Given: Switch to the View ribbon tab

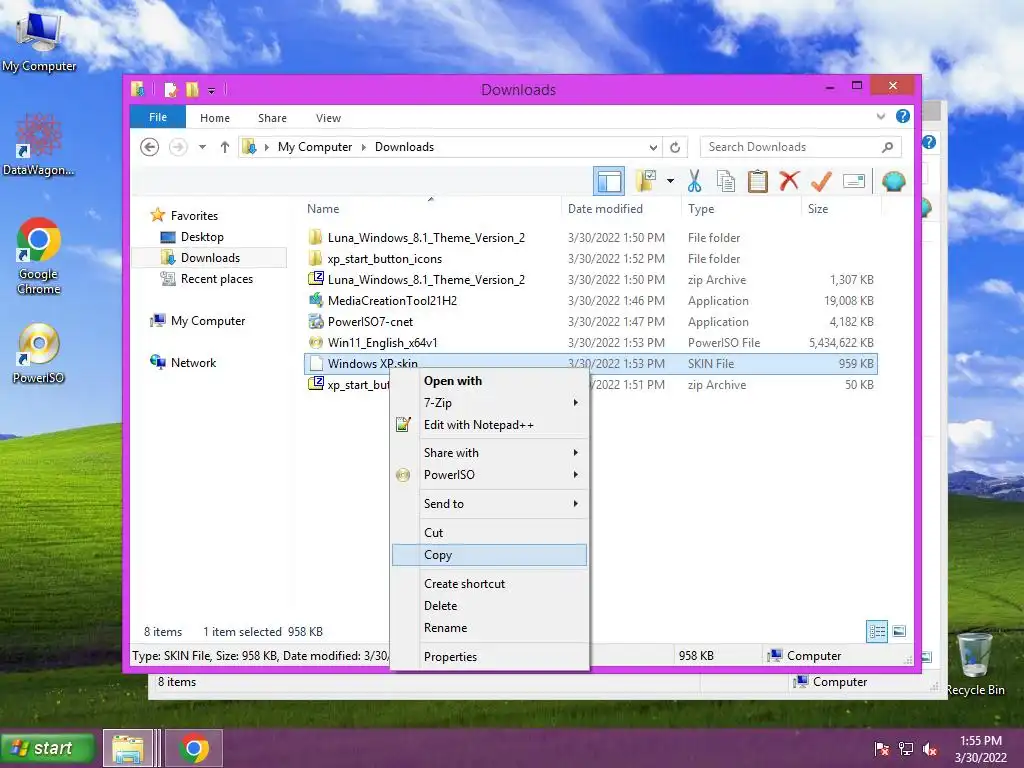Looking at the screenshot, I should pyautogui.click(x=328, y=118).
